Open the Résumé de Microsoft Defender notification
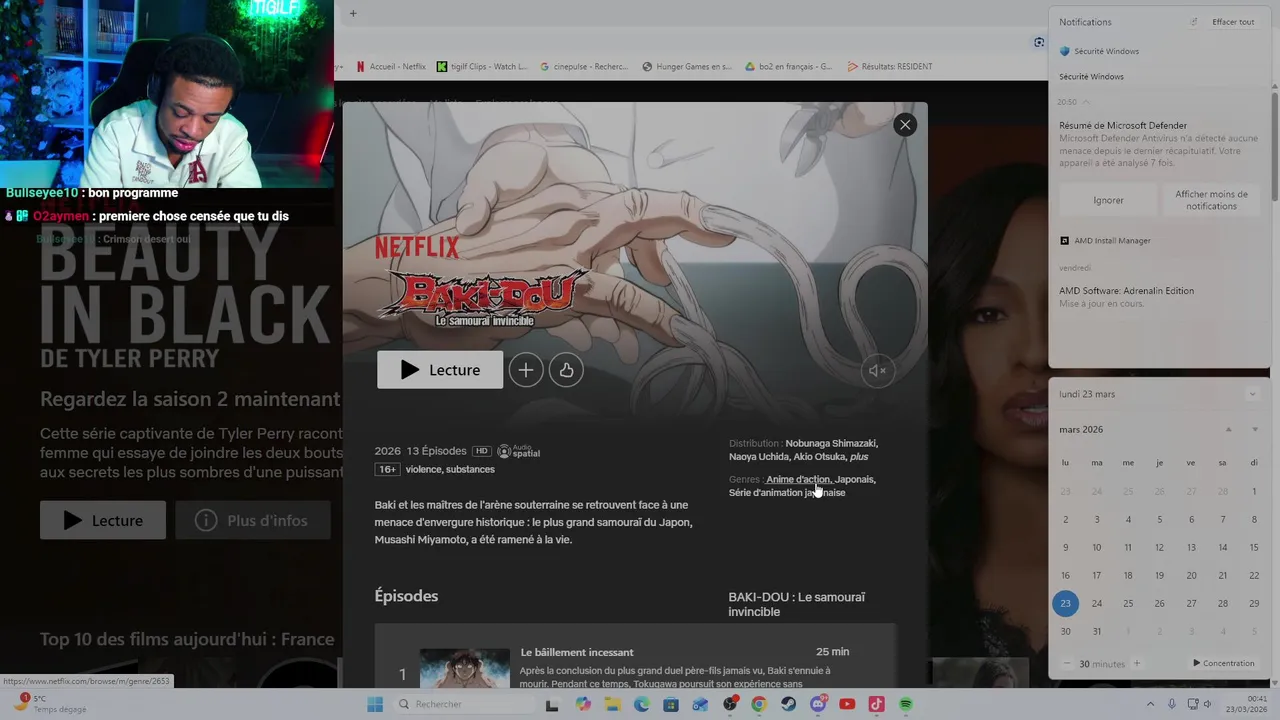This screenshot has height=720, width=1280. (1159, 143)
